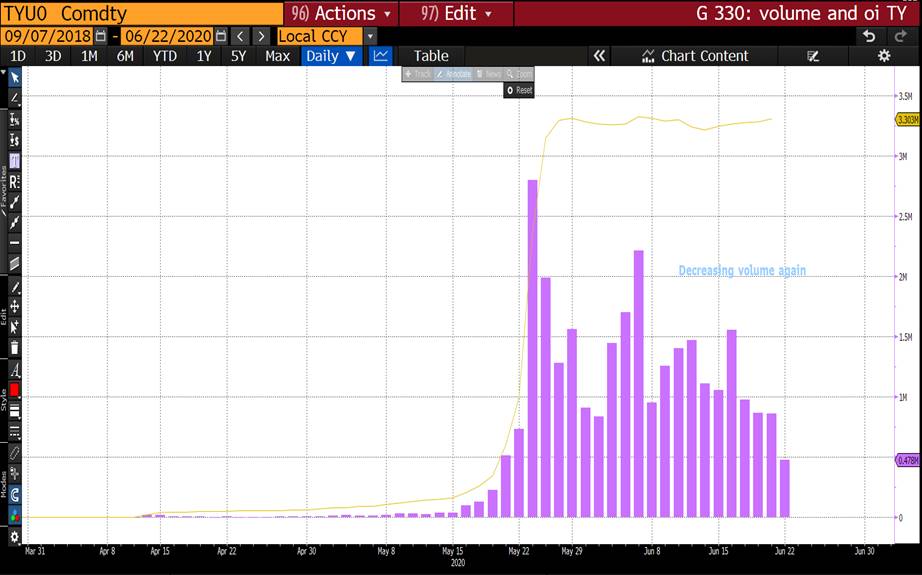Screen dimensions: 922x575
Task: Click the Track button in floating chart toolbar
Action: 418,74
